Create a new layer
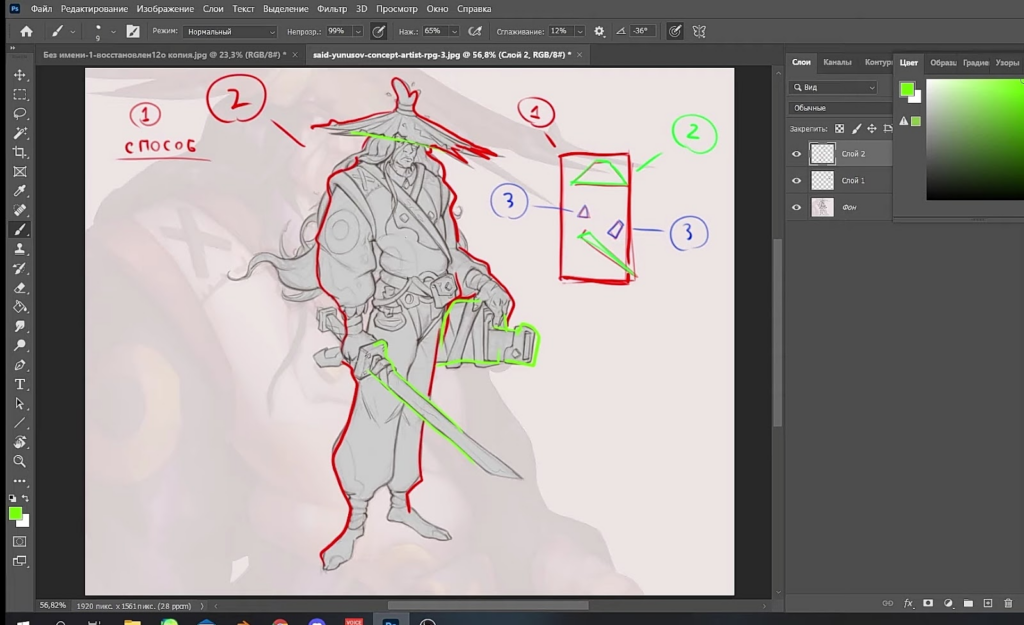Viewport: 1024px width, 625px height. tap(988, 603)
